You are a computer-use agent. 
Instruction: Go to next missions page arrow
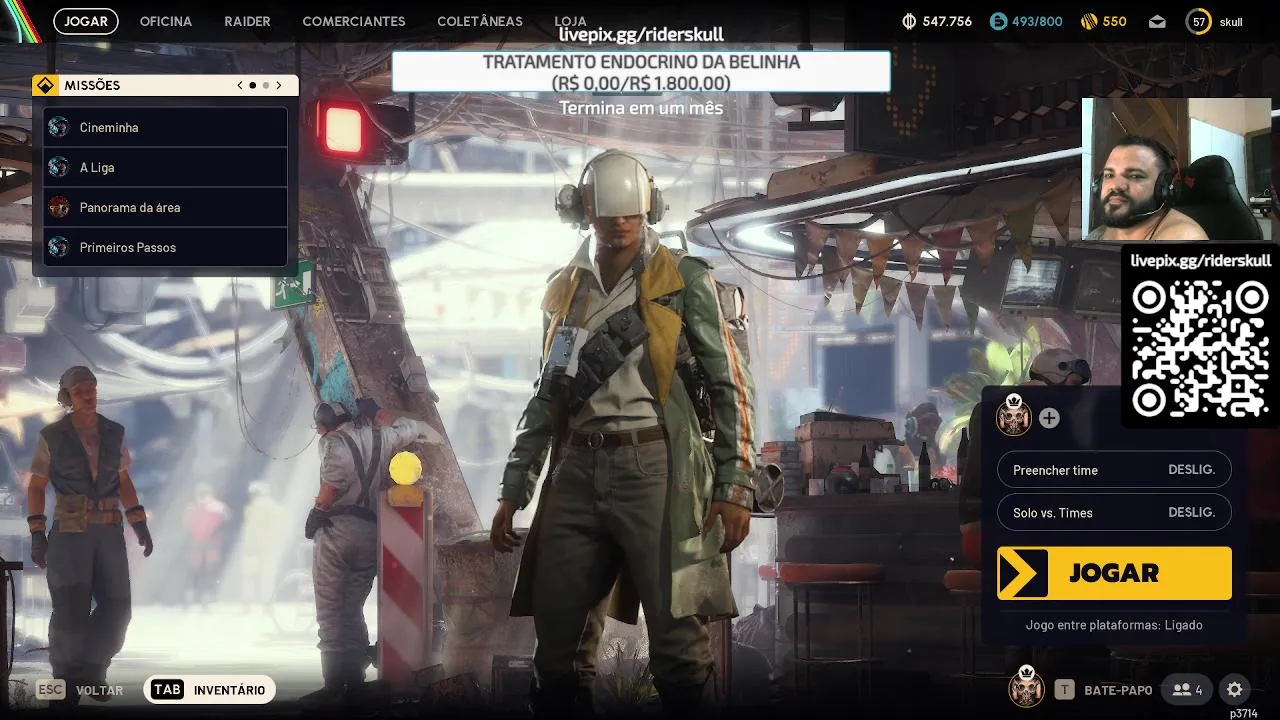(279, 85)
